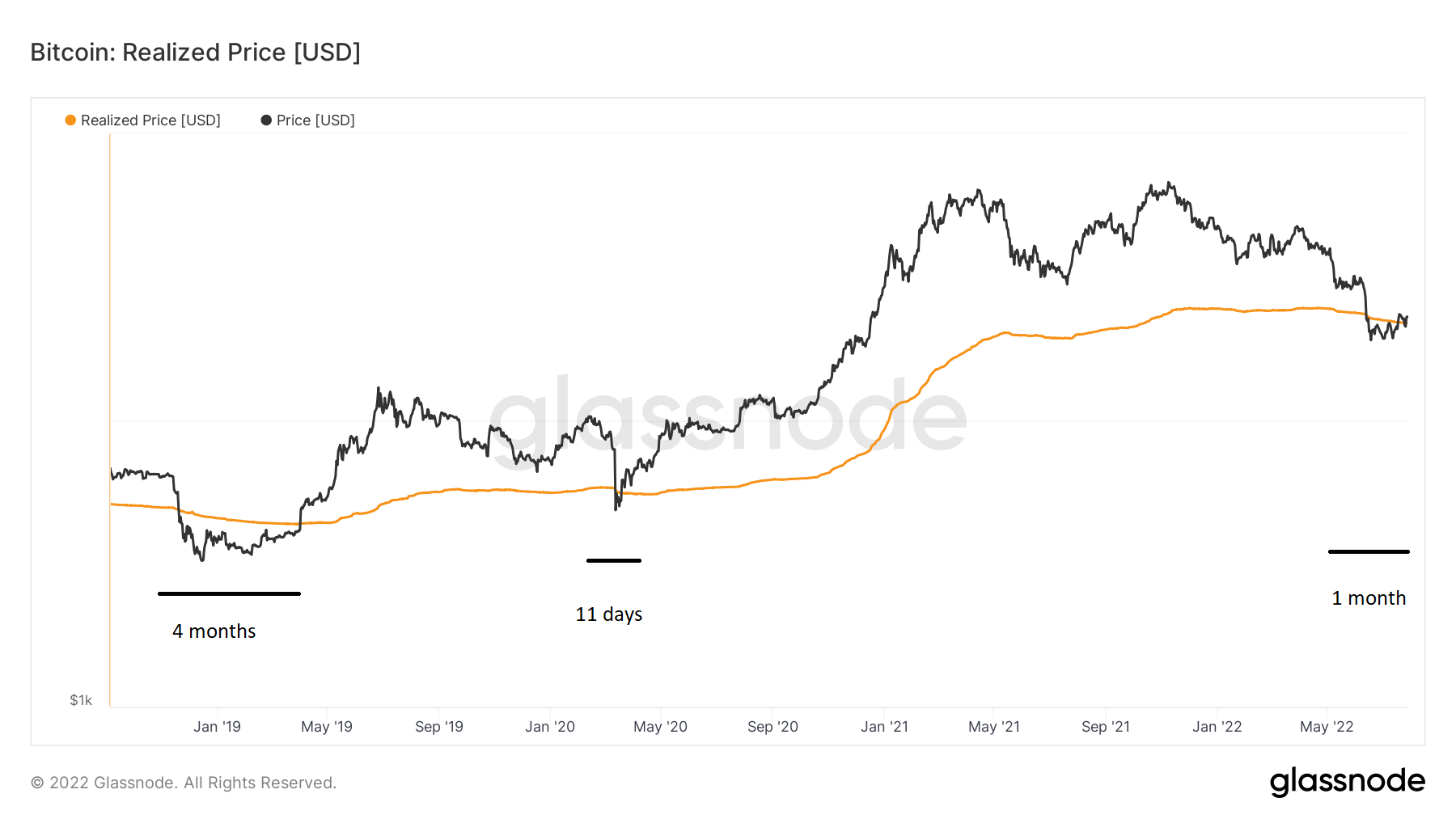The image size is (1456, 819).
Task: Toggle the Price [USD] legend label
Action: point(315,120)
